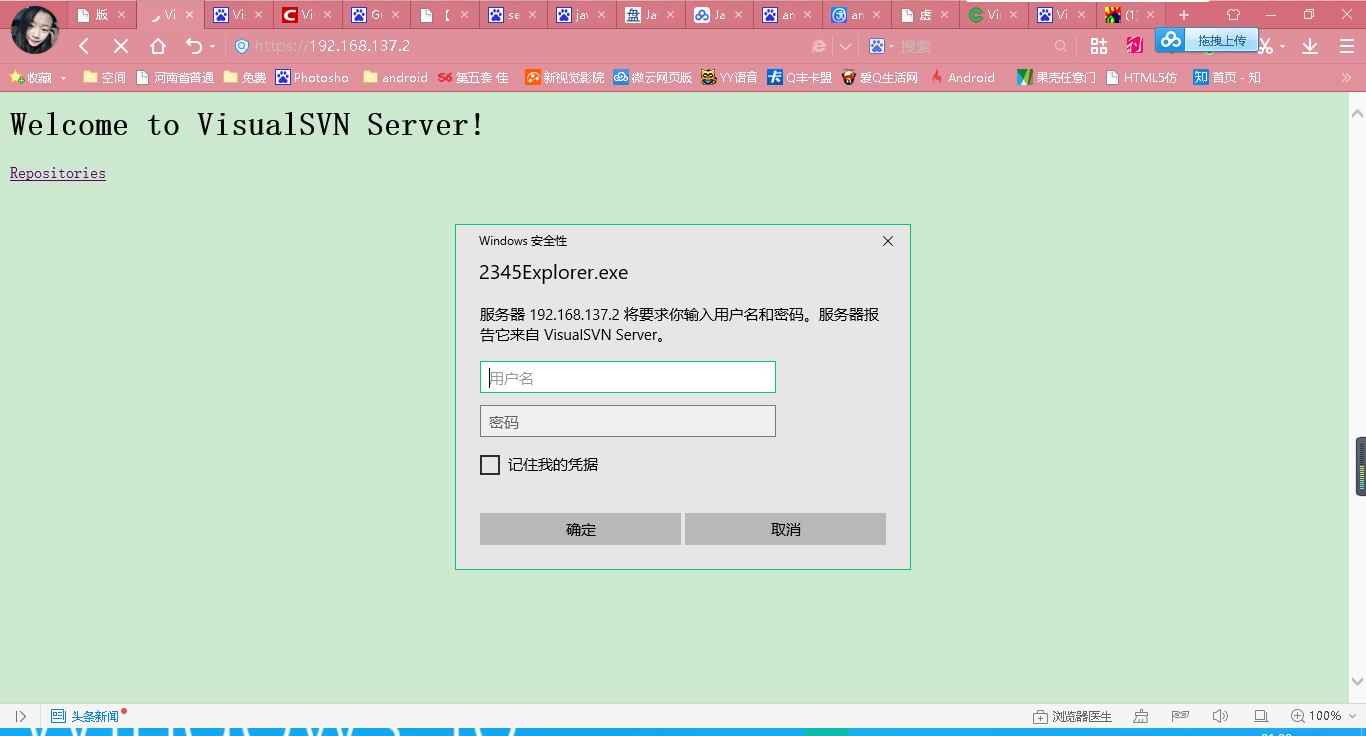Add a new tab with the plus button
The width and height of the screenshot is (1366, 736).
(1184, 15)
